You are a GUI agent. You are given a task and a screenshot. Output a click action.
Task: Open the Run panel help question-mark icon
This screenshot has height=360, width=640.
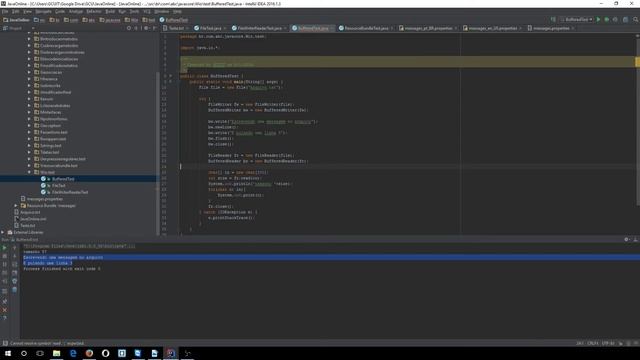pyautogui.click(x=4, y=318)
